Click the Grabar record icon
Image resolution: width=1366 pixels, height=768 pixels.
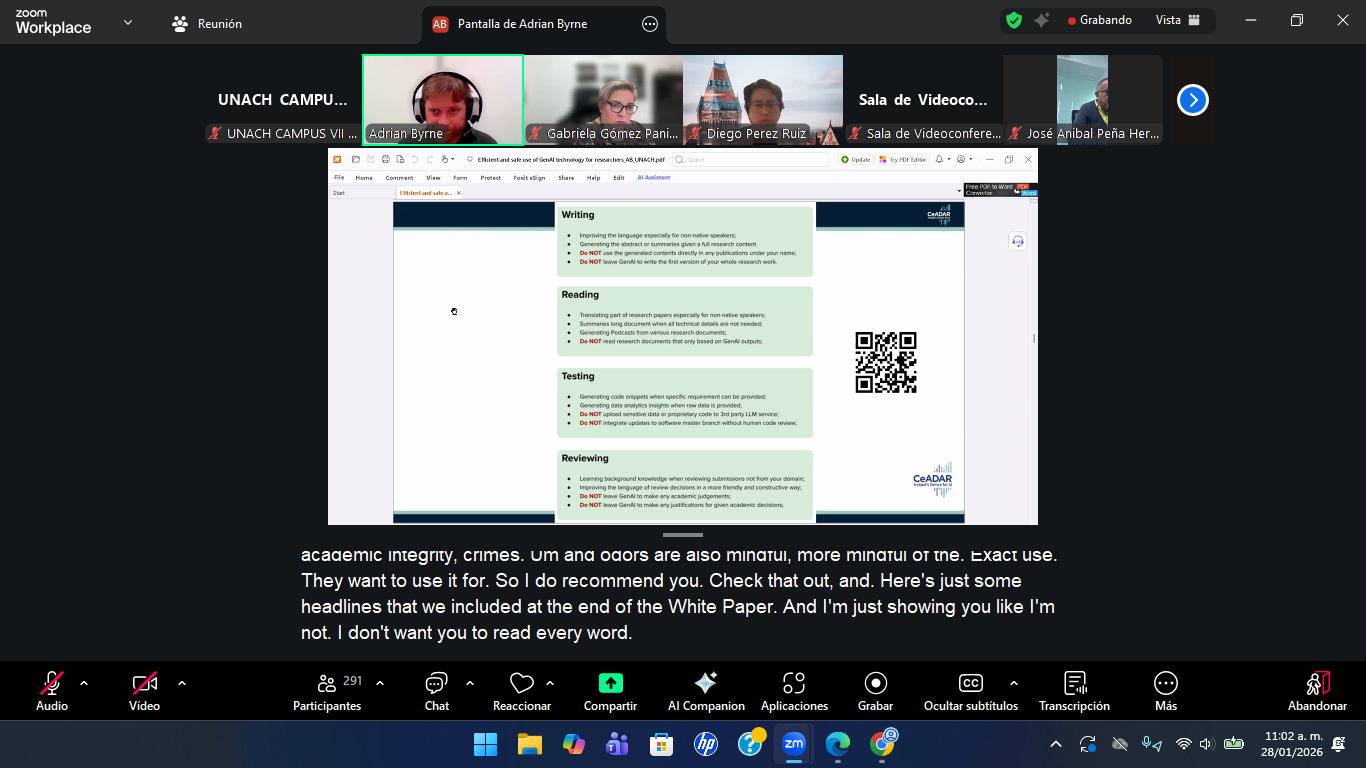coord(875,683)
